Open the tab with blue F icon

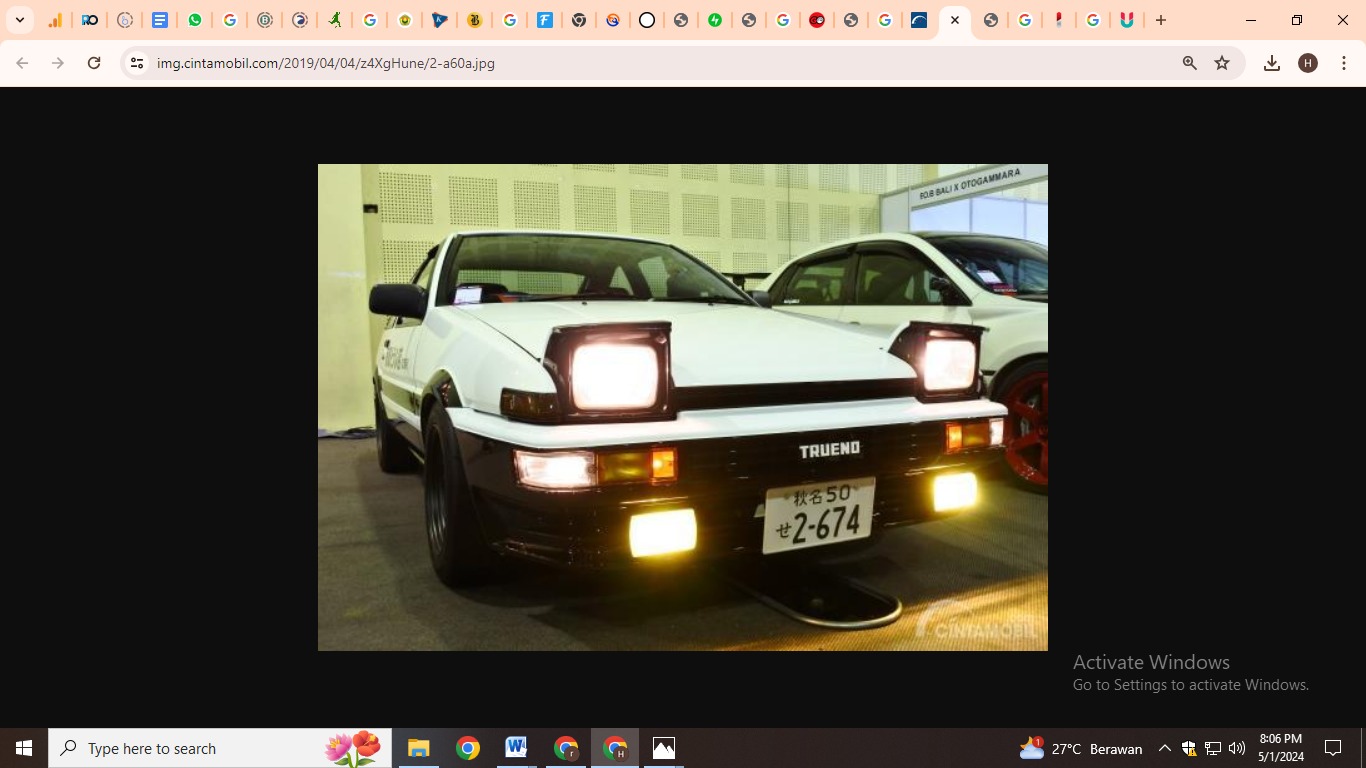[544, 20]
